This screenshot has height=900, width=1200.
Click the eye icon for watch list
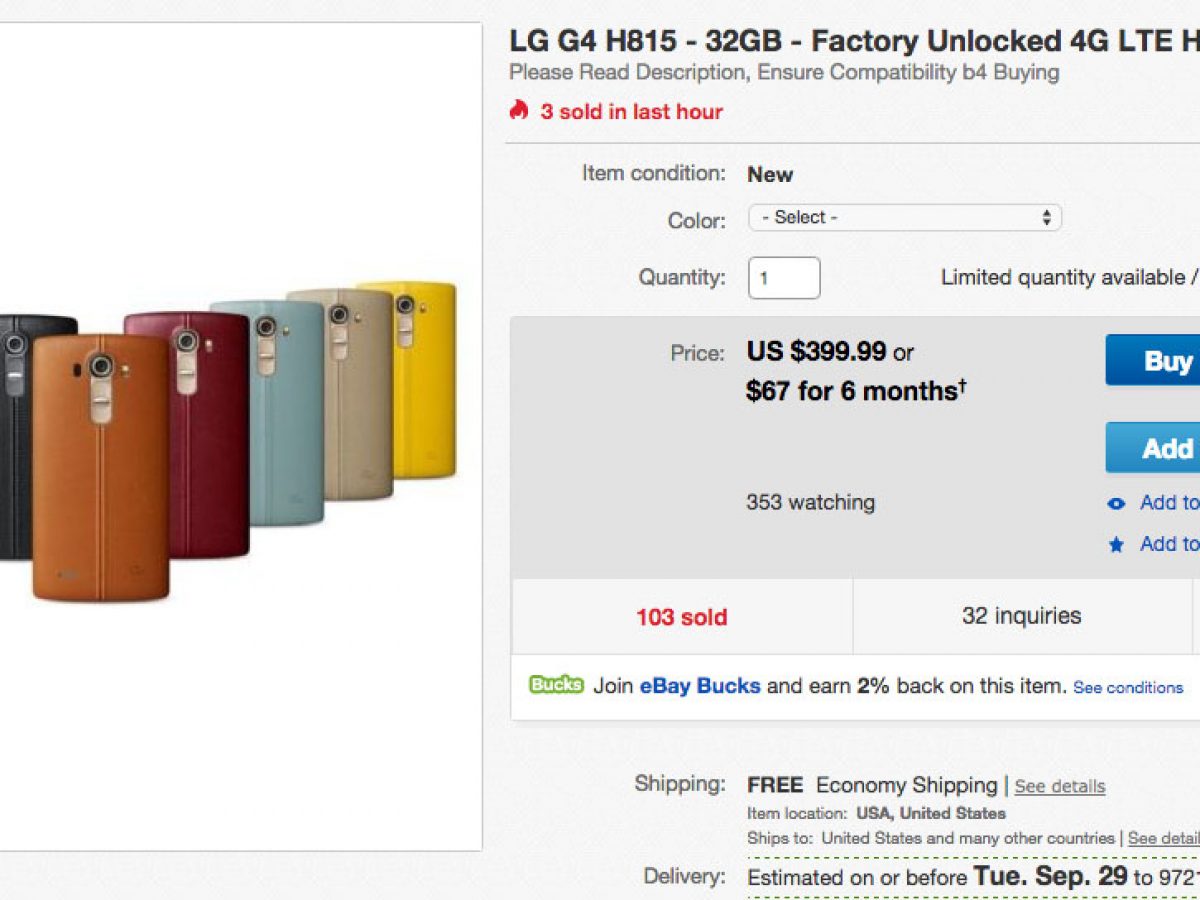point(1117,503)
